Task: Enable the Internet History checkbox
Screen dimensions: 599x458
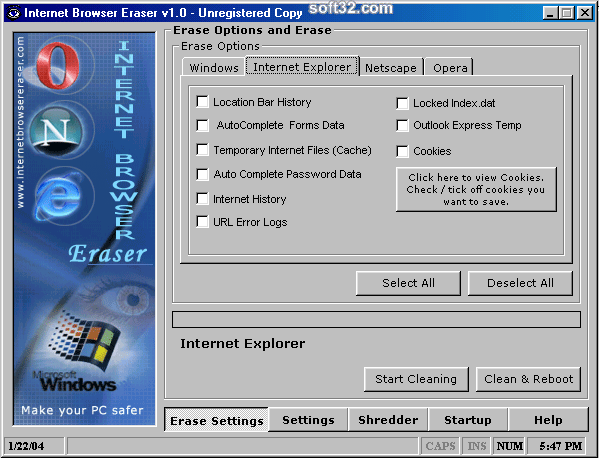Action: (202, 199)
